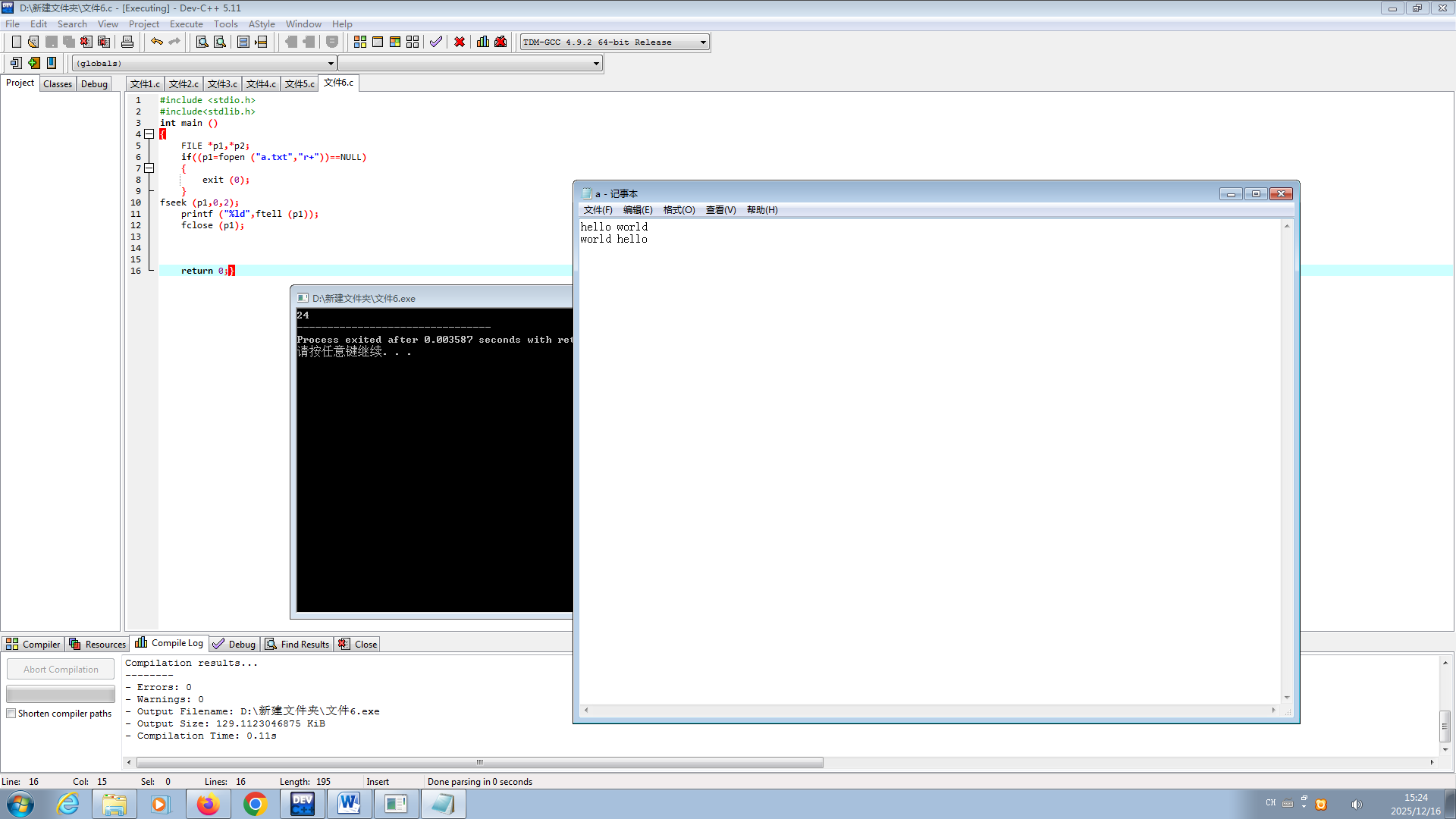Viewport: 1456px width, 819px height.
Task: Expand the (globals) scope dropdown
Action: coord(331,64)
